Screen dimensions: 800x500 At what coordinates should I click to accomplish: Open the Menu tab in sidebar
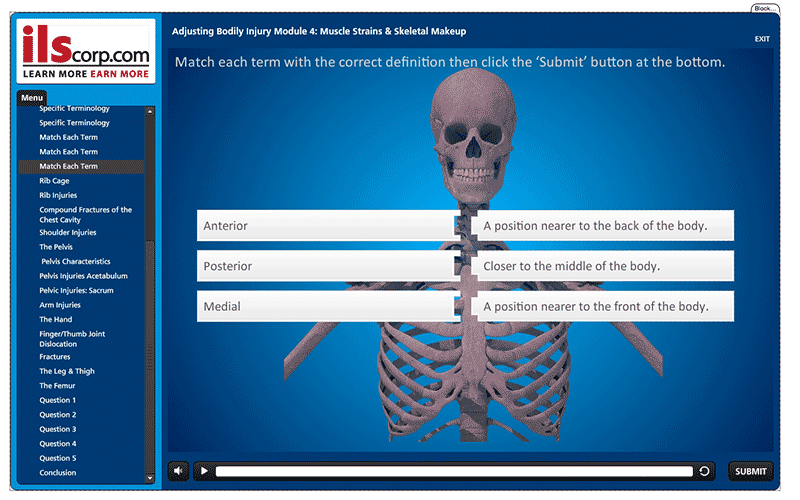pyautogui.click(x=32, y=98)
